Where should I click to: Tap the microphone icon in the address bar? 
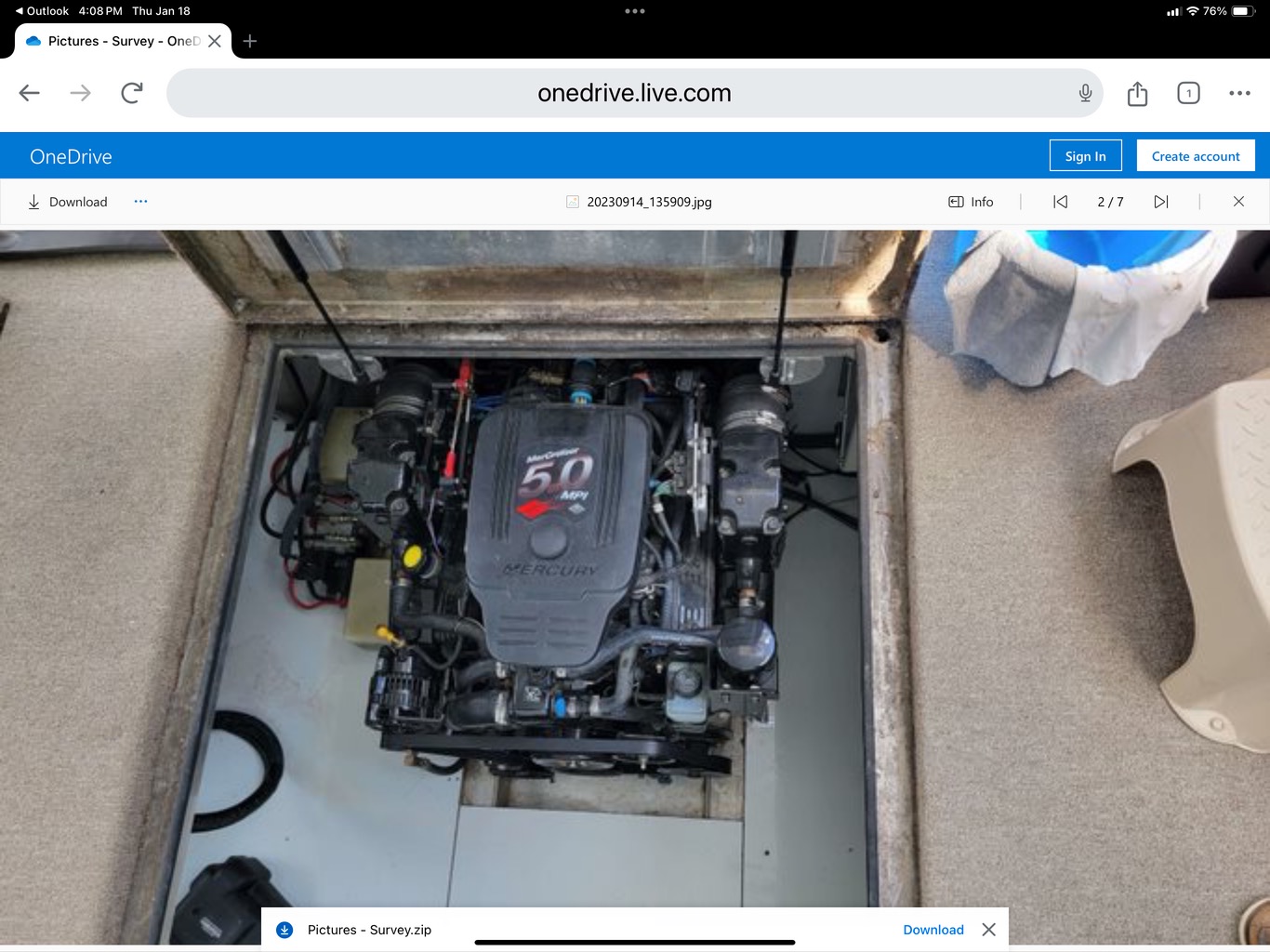click(x=1085, y=93)
